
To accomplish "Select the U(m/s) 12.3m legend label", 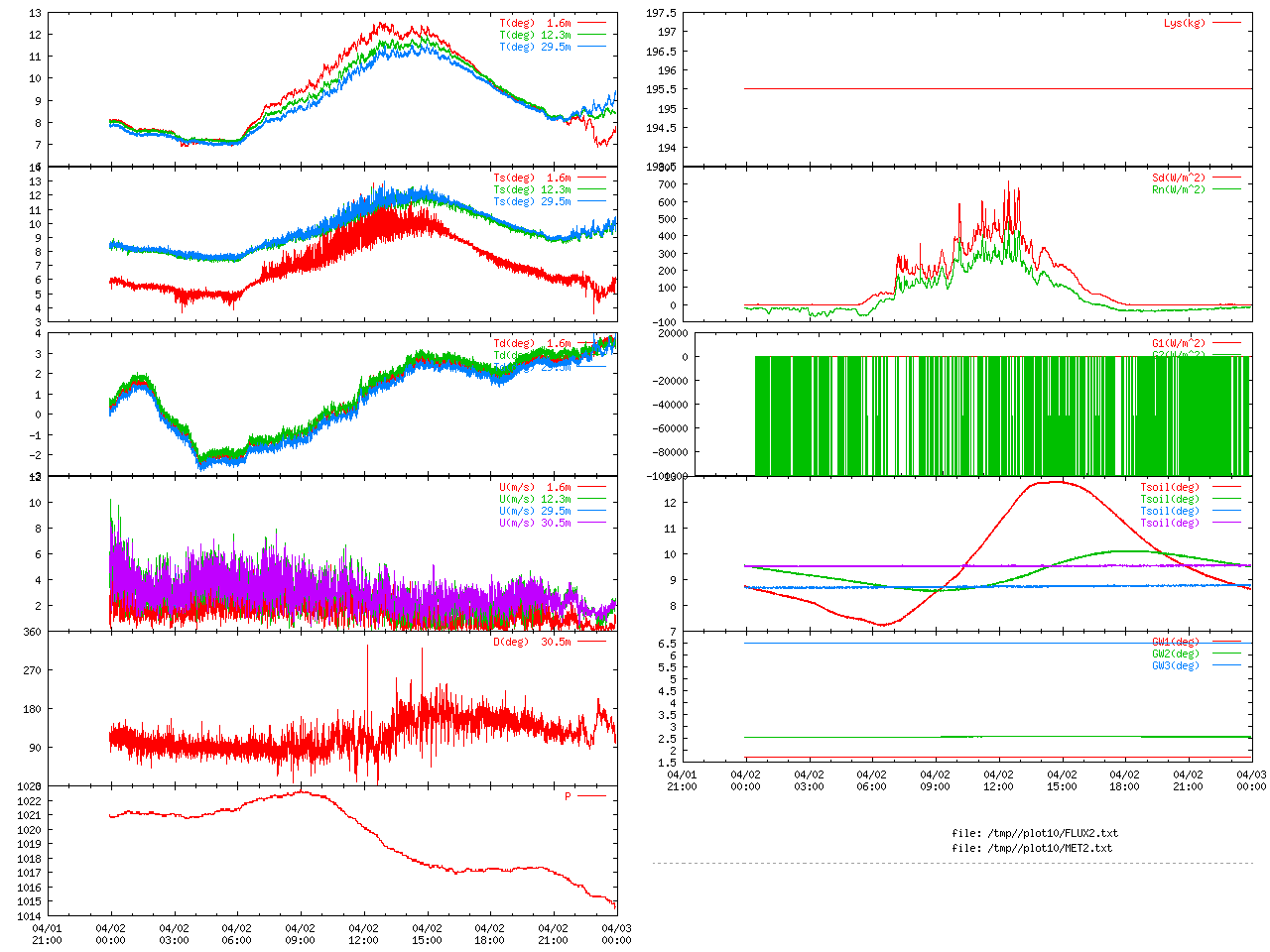I will (535, 499).
